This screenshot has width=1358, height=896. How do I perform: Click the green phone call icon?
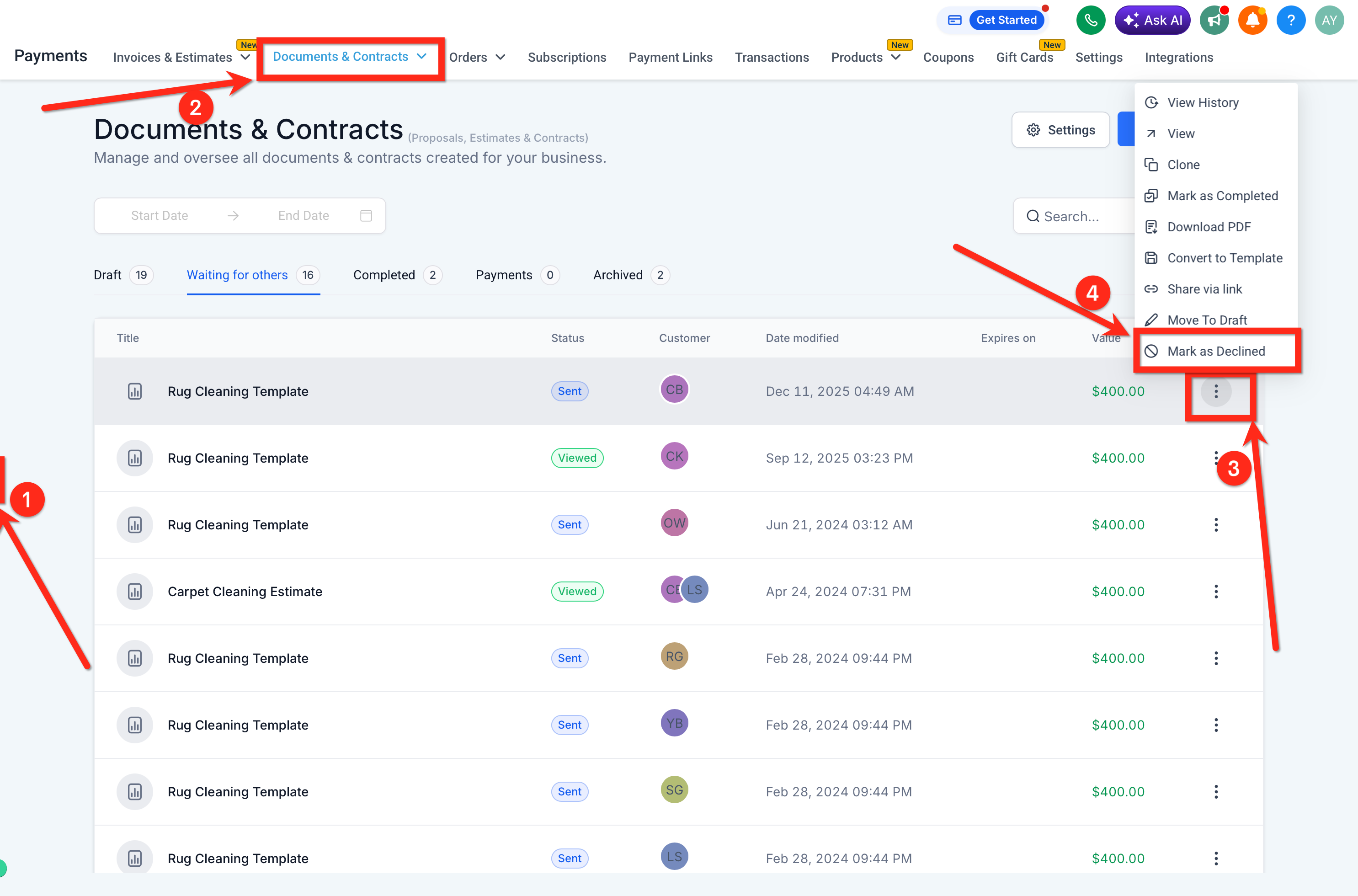coord(1090,21)
